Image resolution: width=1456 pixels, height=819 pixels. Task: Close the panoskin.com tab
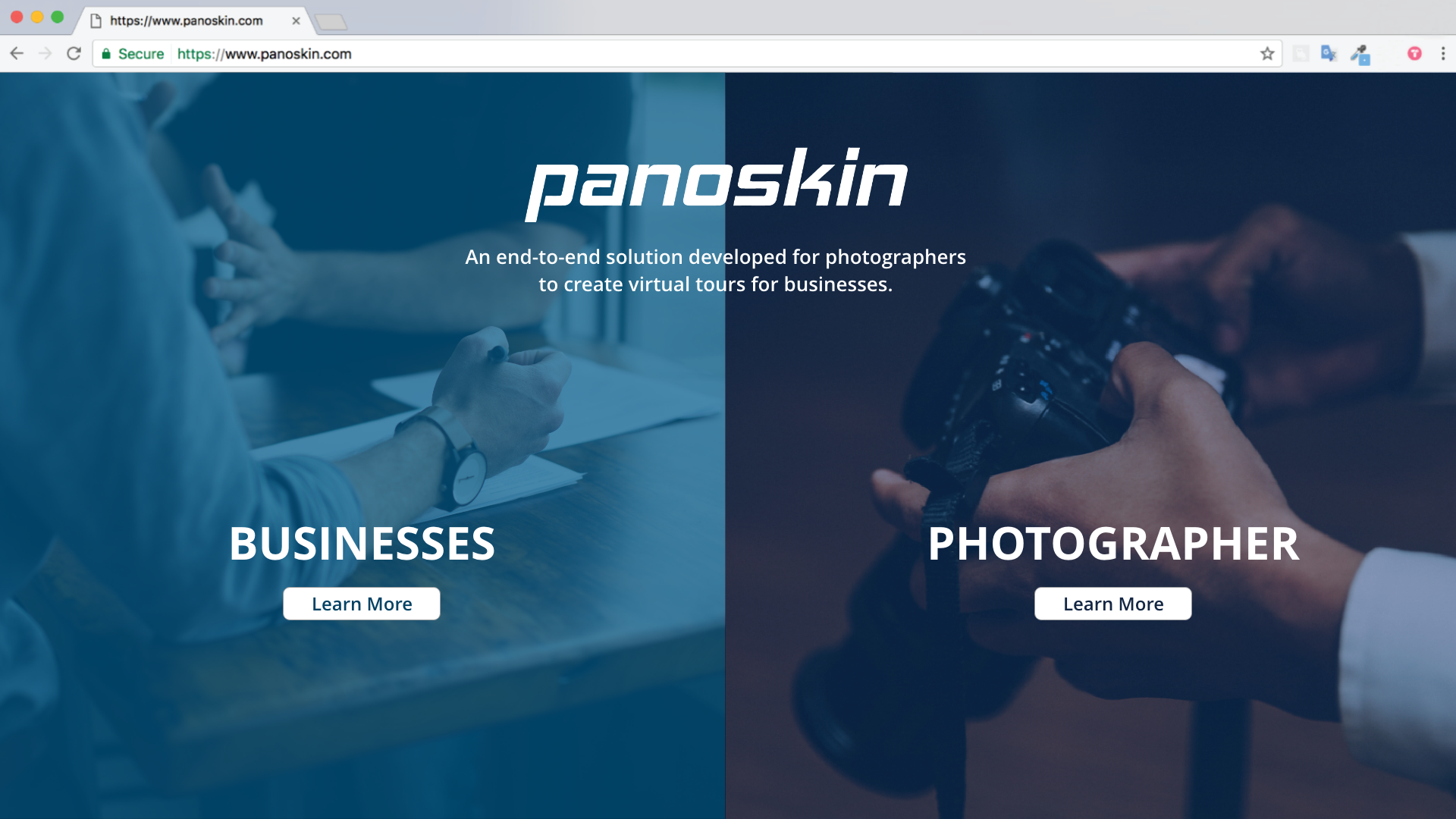296,21
